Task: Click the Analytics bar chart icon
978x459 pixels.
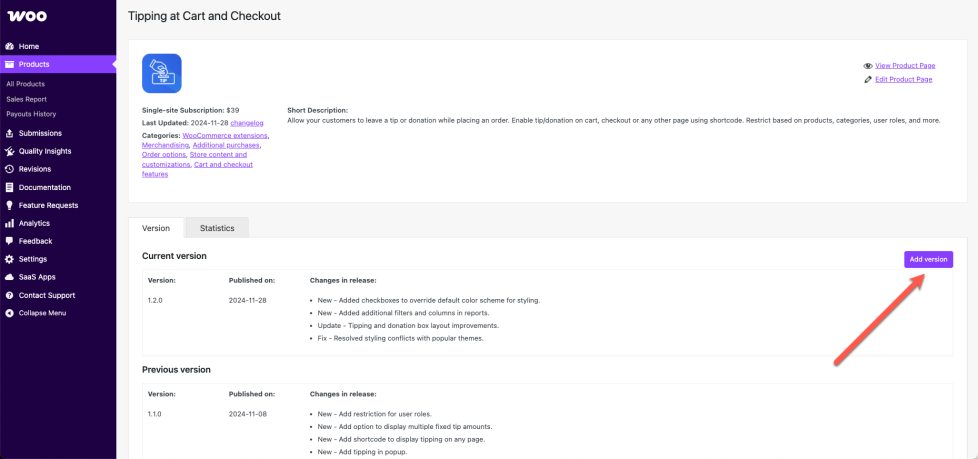Action: tap(9, 223)
